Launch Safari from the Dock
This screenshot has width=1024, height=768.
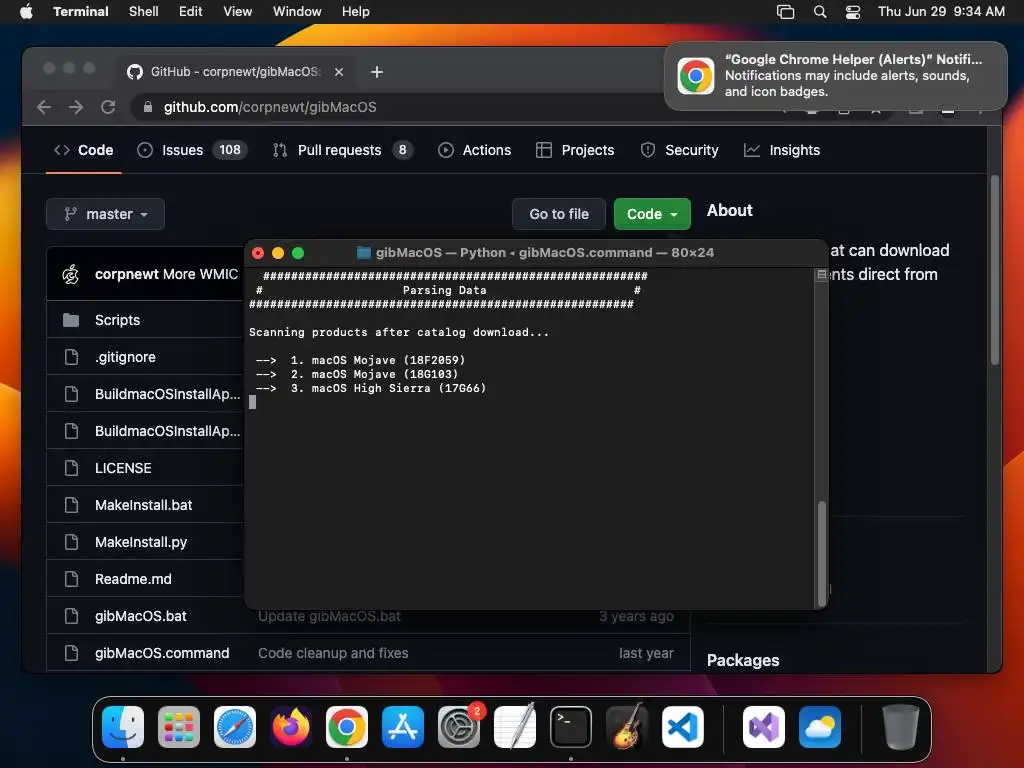pyautogui.click(x=235, y=727)
